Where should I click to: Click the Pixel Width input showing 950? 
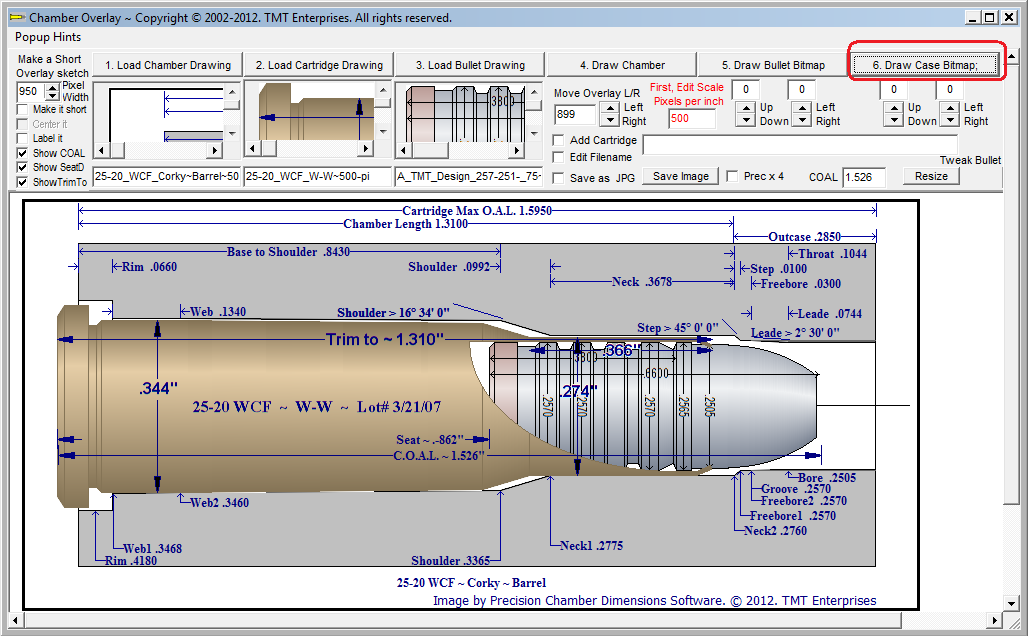(30, 91)
